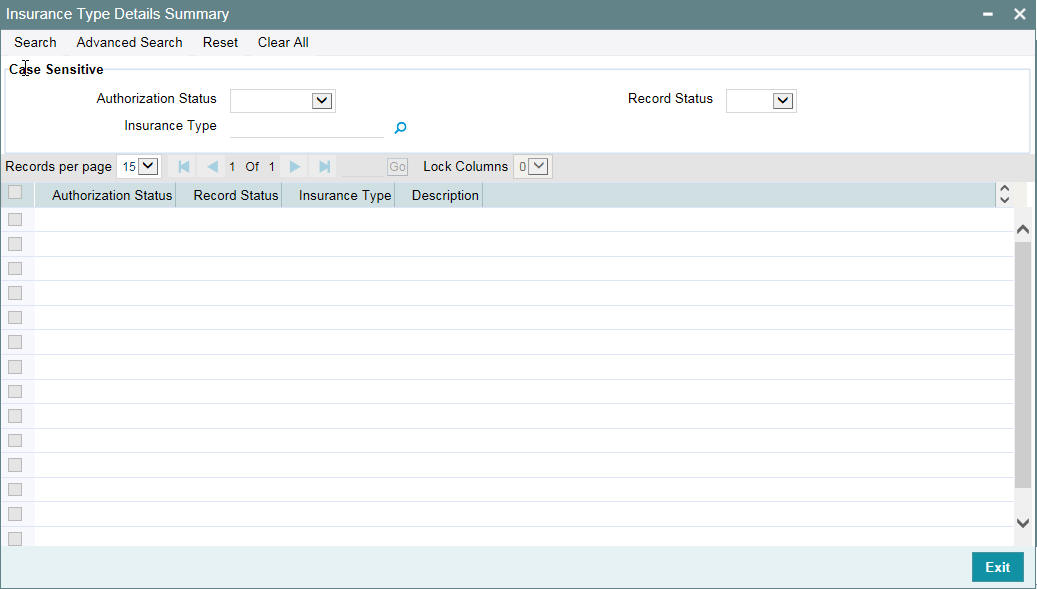Go to next page of records
Image resolution: width=1037 pixels, height=589 pixels.
pos(295,167)
